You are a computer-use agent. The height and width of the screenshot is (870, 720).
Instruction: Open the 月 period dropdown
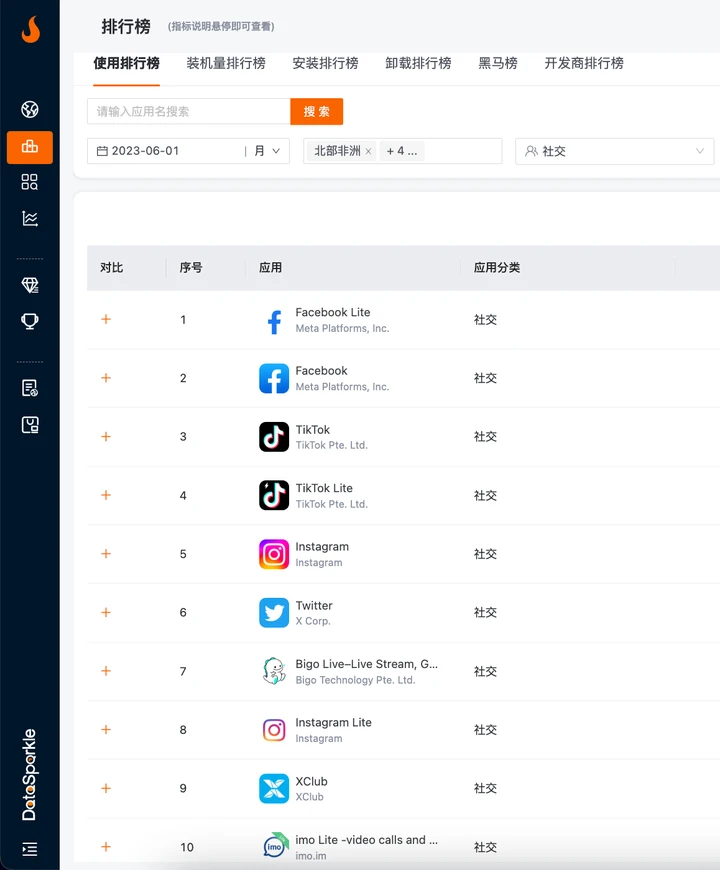(267, 151)
